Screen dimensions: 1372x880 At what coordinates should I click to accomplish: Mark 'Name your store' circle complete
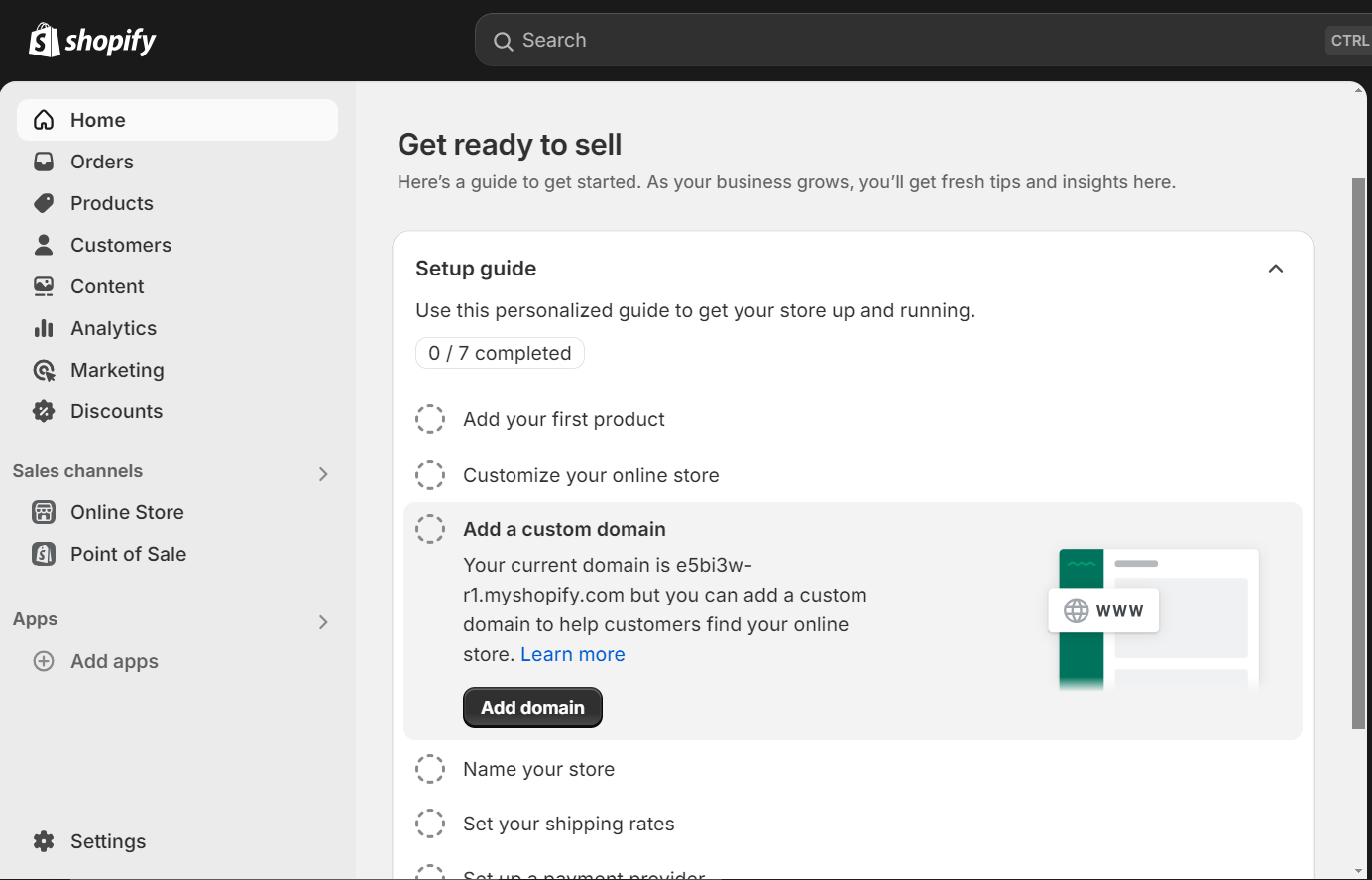tap(430, 769)
